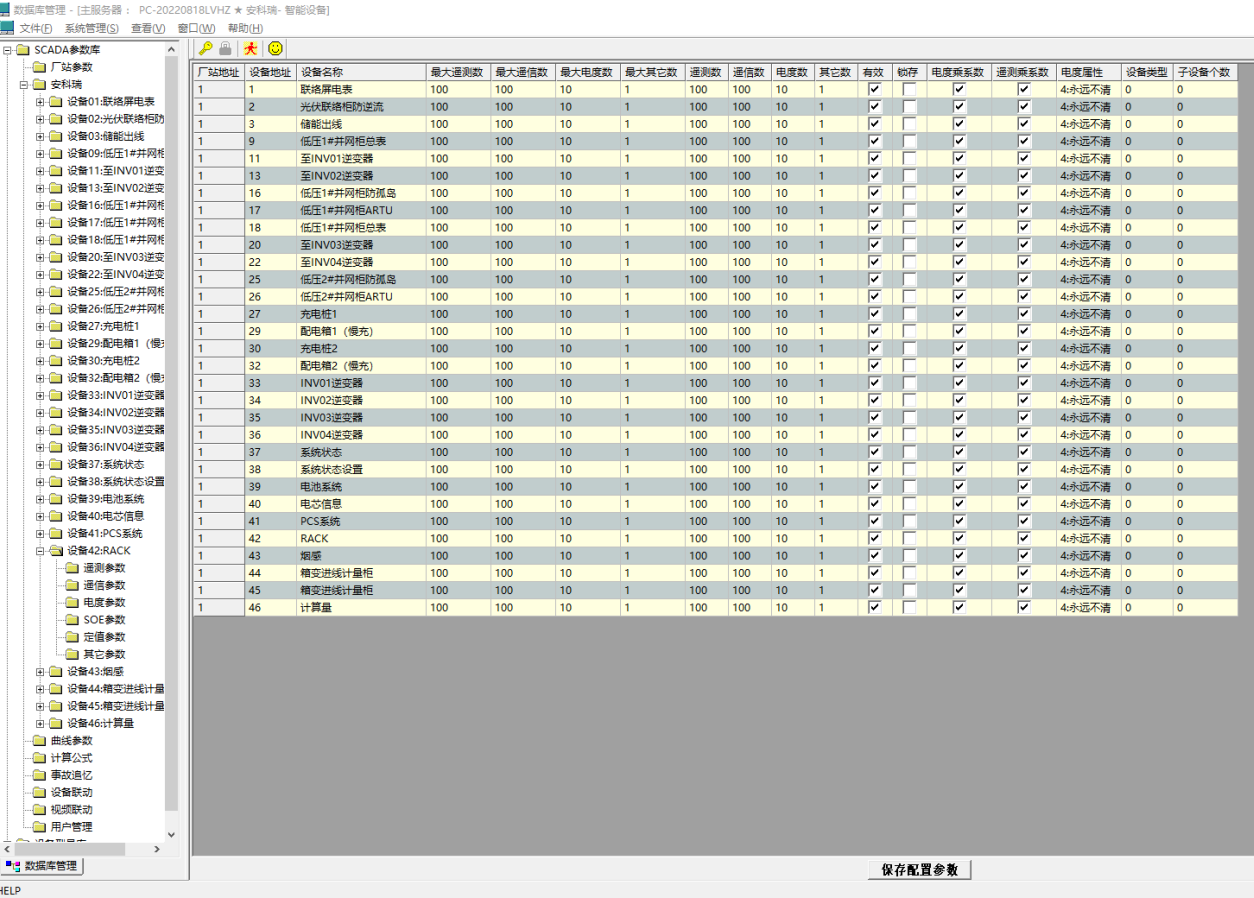Toggle 锁存 checkbox for 储能出线 row
This screenshot has height=898, width=1254.
909,124
